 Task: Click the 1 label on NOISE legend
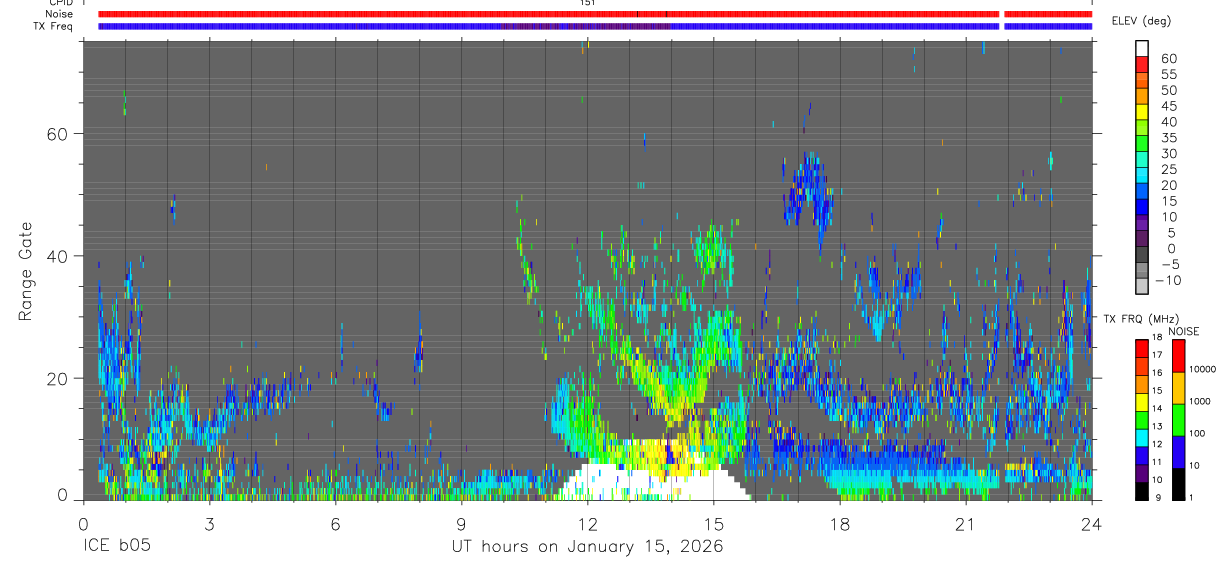click(1191, 498)
